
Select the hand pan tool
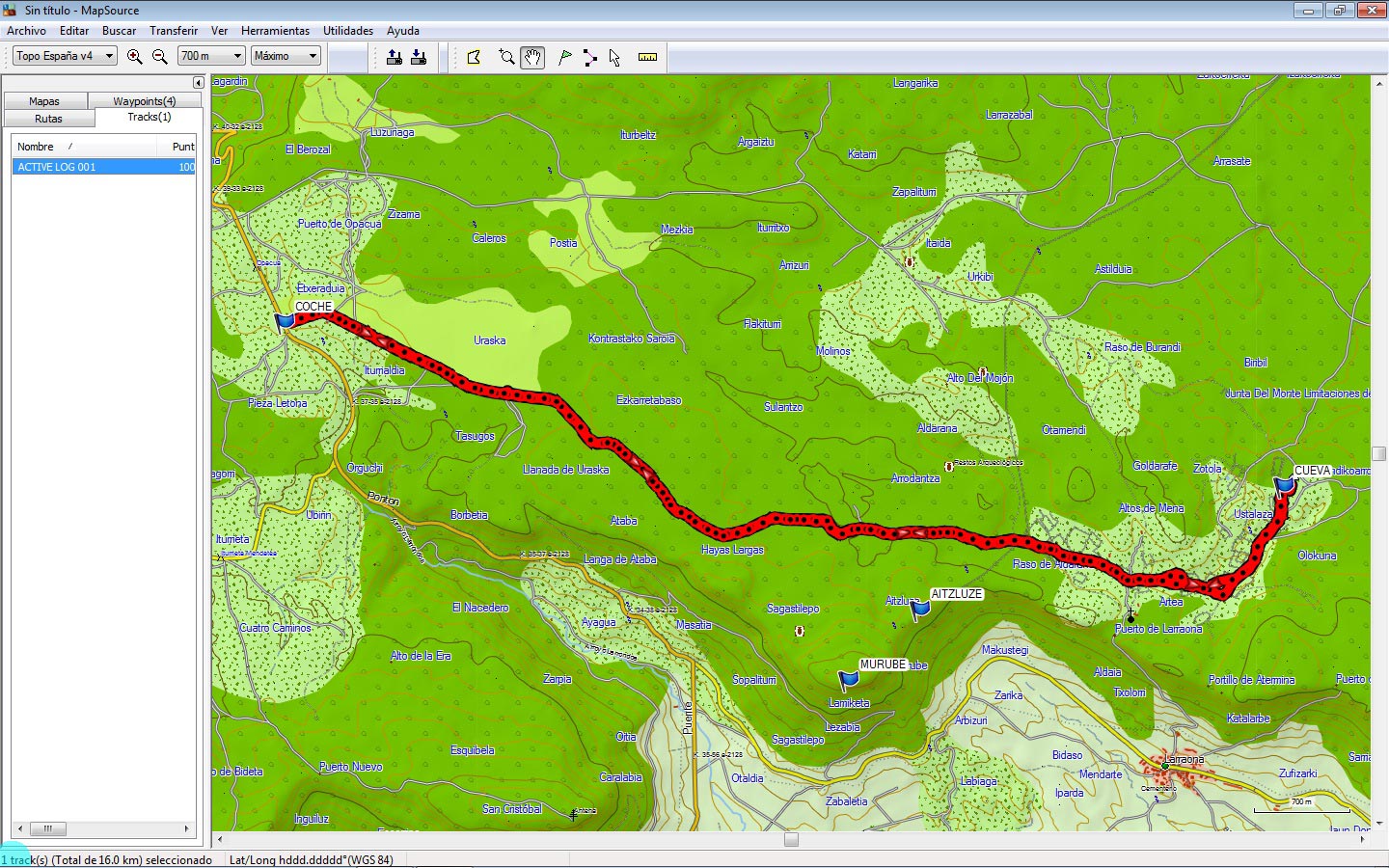532,57
